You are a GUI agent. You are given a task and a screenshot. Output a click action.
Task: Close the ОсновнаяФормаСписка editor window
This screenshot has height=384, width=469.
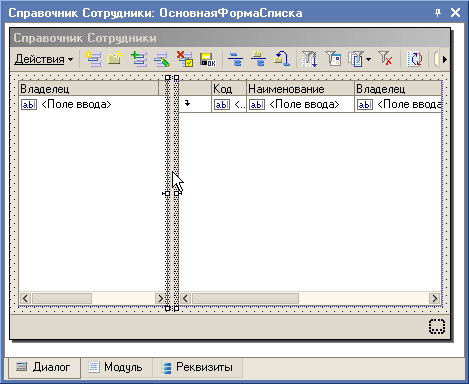[x=455, y=13]
